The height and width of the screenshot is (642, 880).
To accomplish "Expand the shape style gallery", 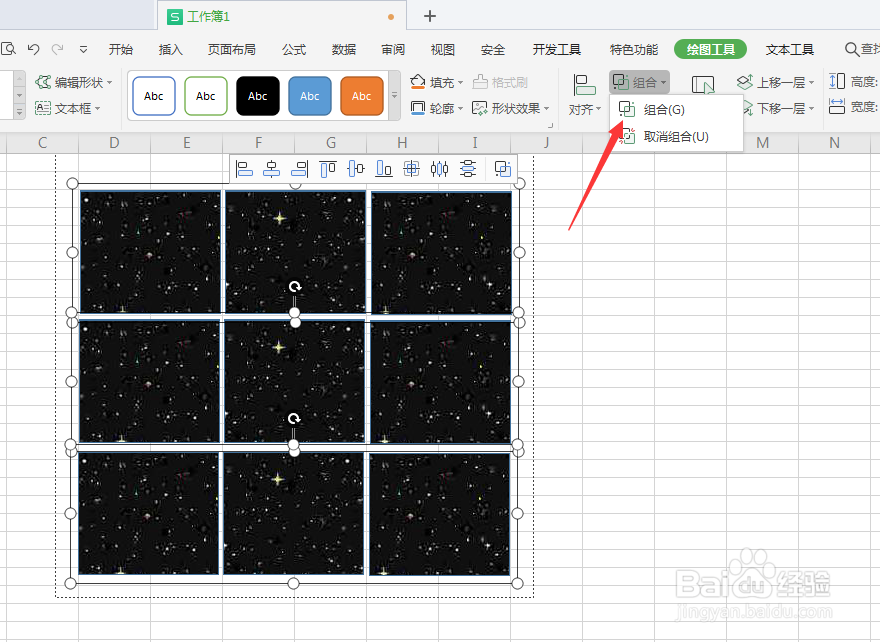I will pyautogui.click(x=395, y=95).
